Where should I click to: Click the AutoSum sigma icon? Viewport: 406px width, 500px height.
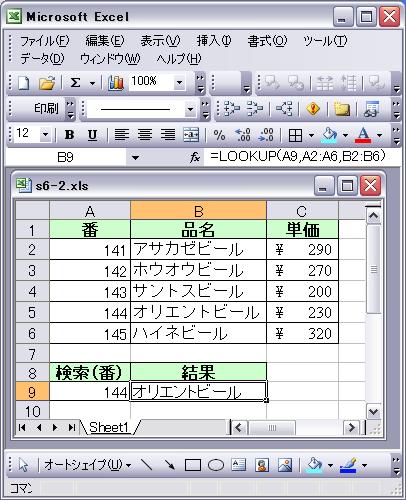75,83
